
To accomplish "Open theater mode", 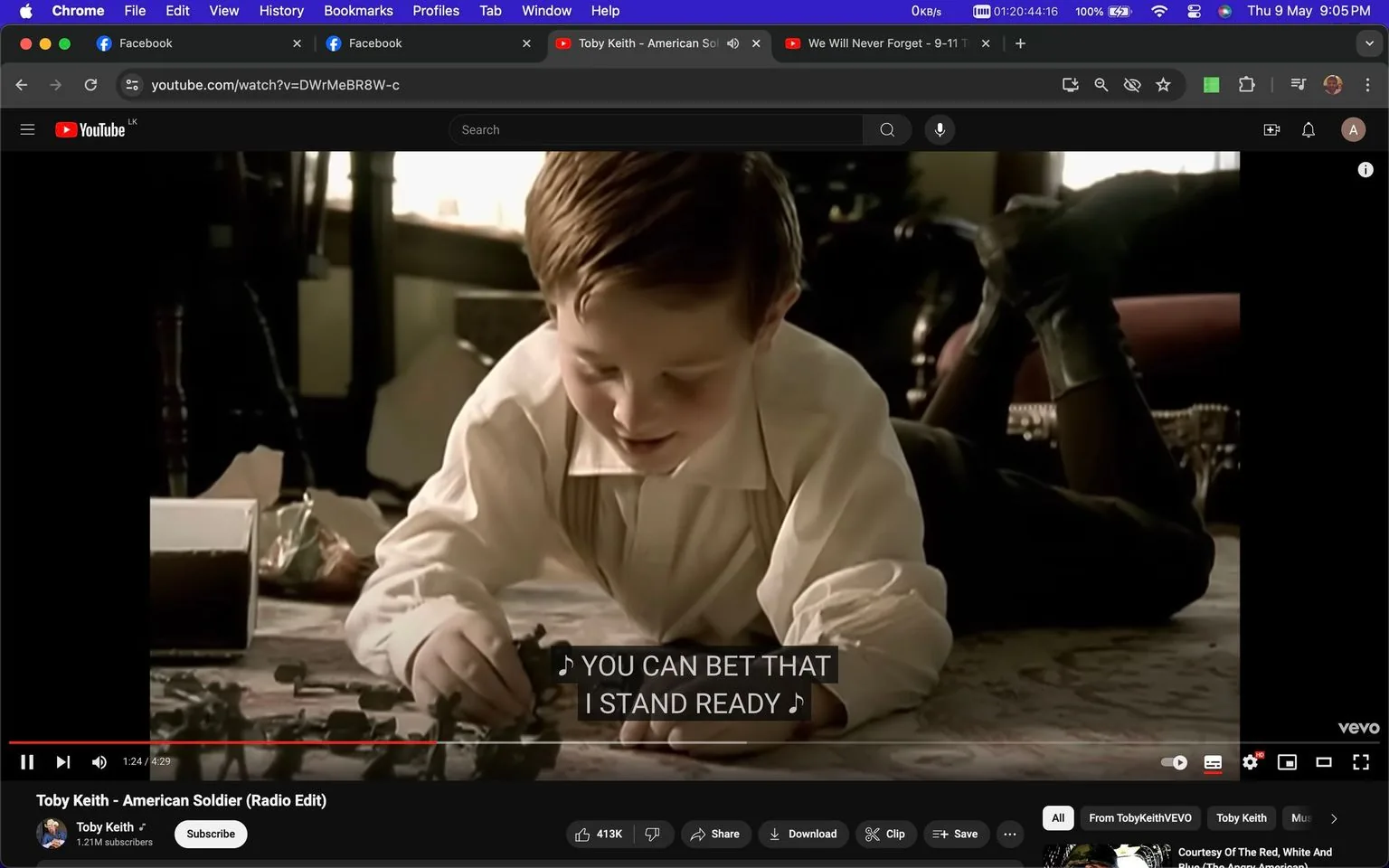I will 1324,761.
